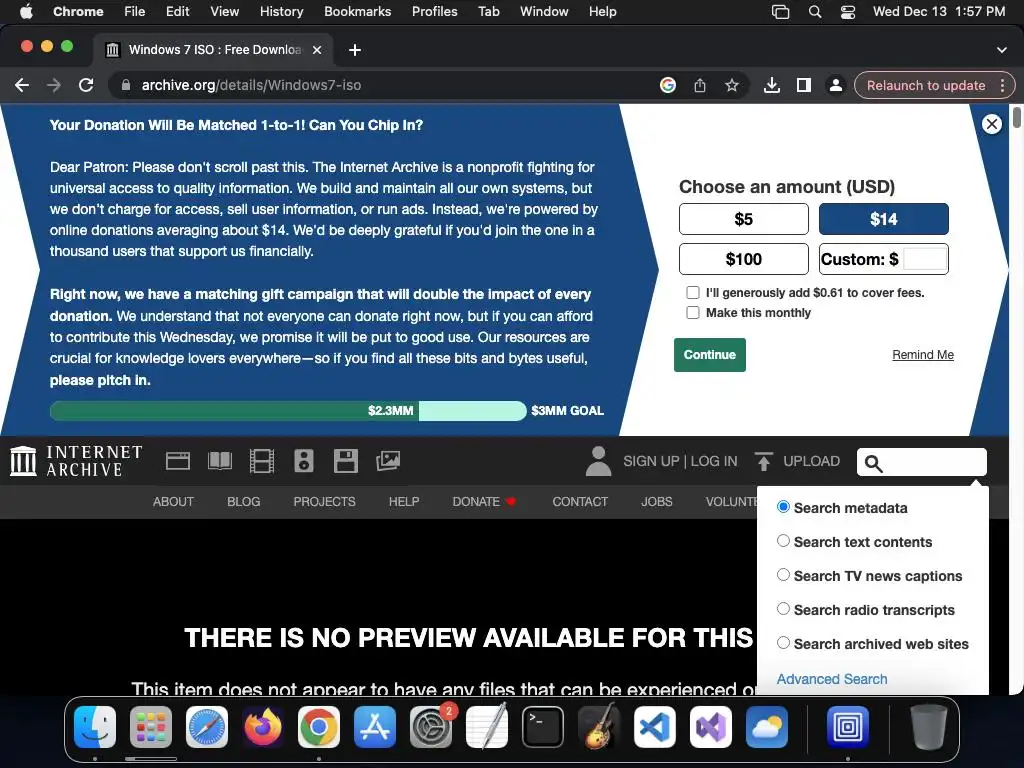
Task: Click the magnifier in the search box
Action: [x=874, y=464]
